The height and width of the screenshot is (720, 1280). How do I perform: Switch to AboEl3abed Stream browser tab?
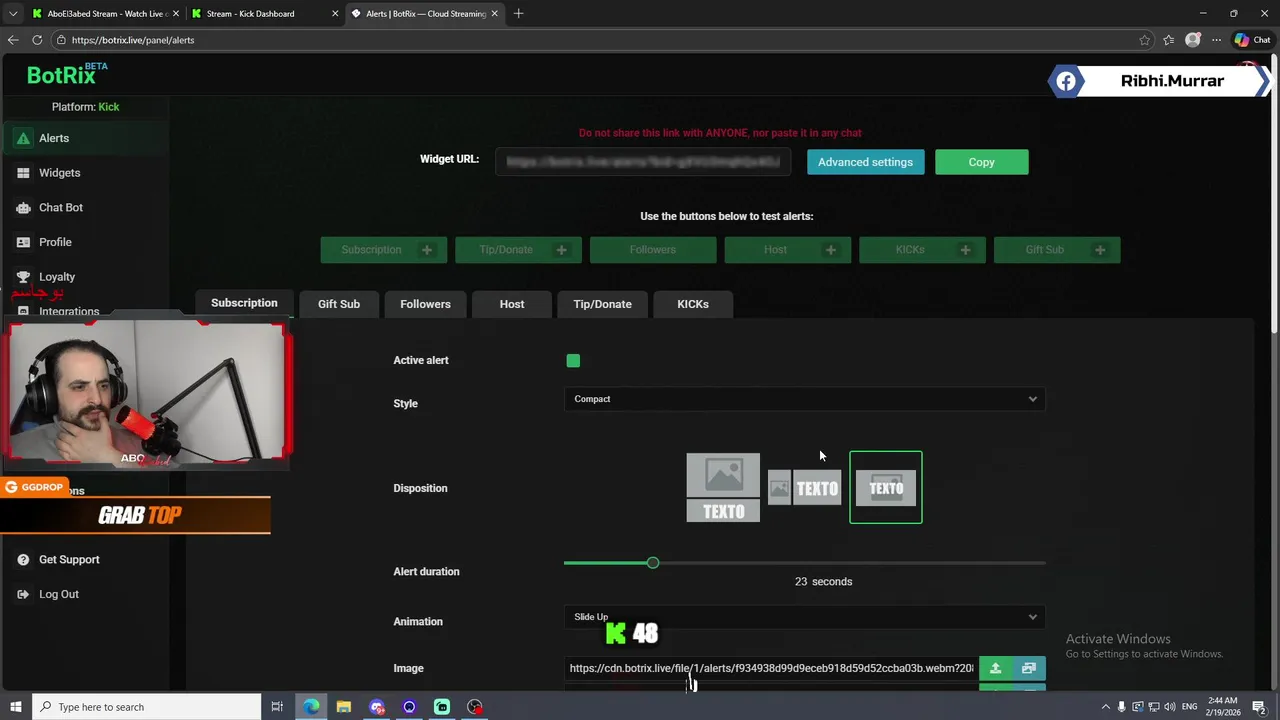(104, 14)
